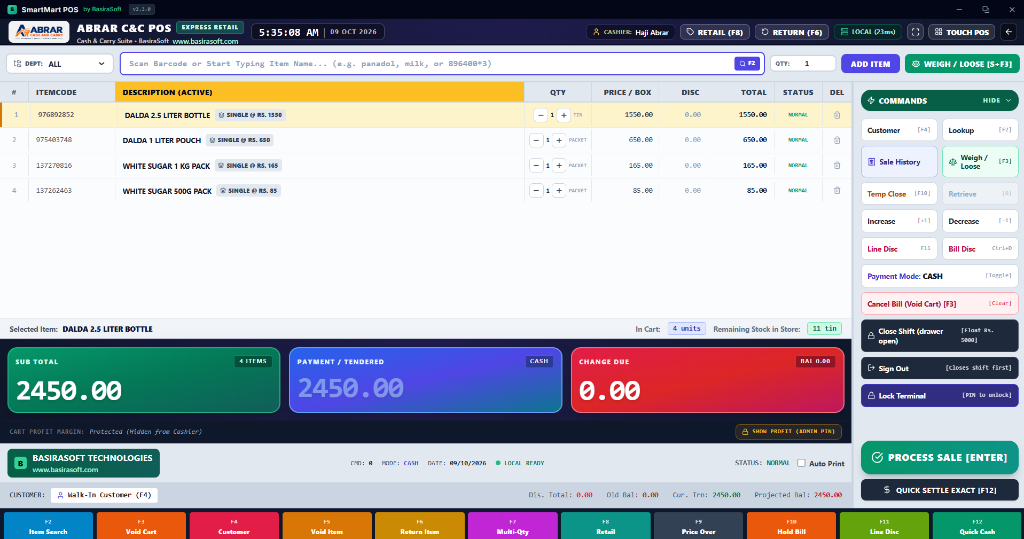Click the F2 search icon in barcode field
This screenshot has height=539, width=1024.
[x=746, y=63]
